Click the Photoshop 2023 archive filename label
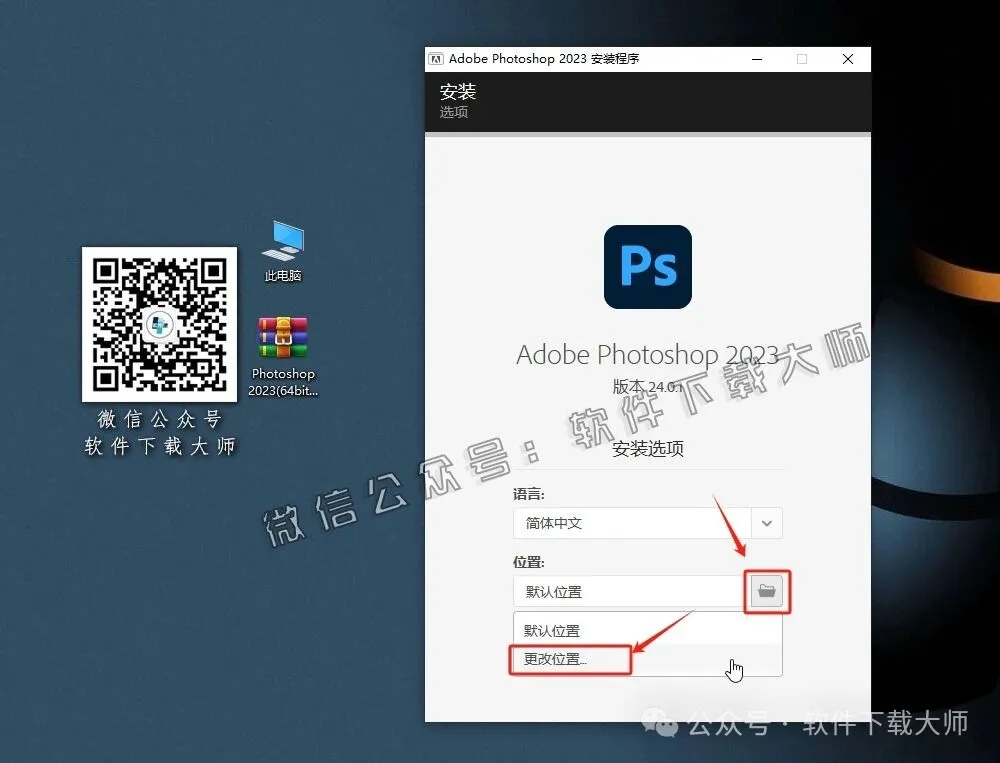 pos(282,380)
